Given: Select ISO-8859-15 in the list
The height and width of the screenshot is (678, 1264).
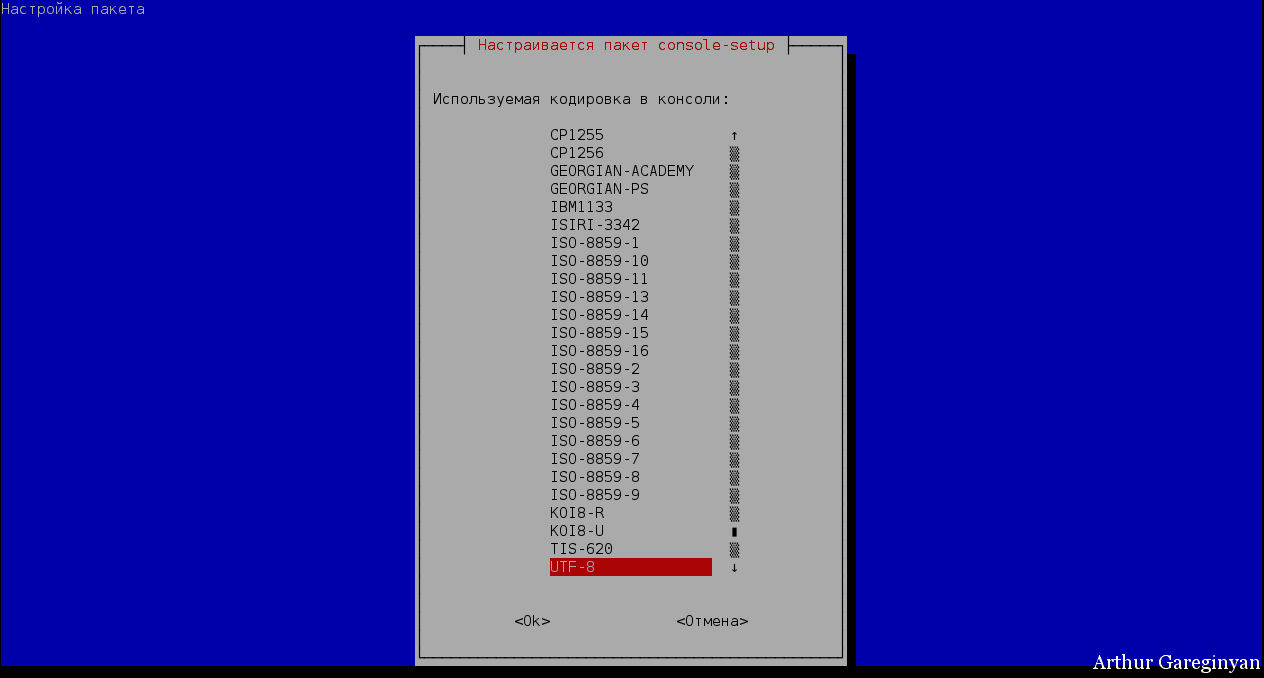Looking at the screenshot, I should pos(599,333).
